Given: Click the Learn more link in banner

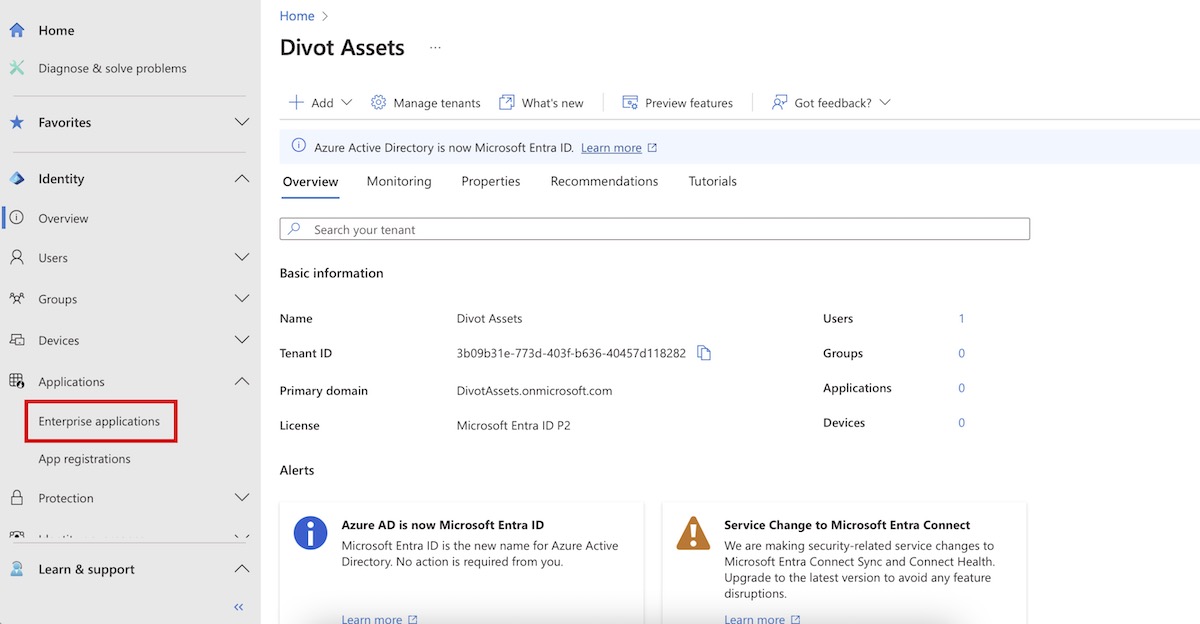Looking at the screenshot, I should tap(611, 148).
